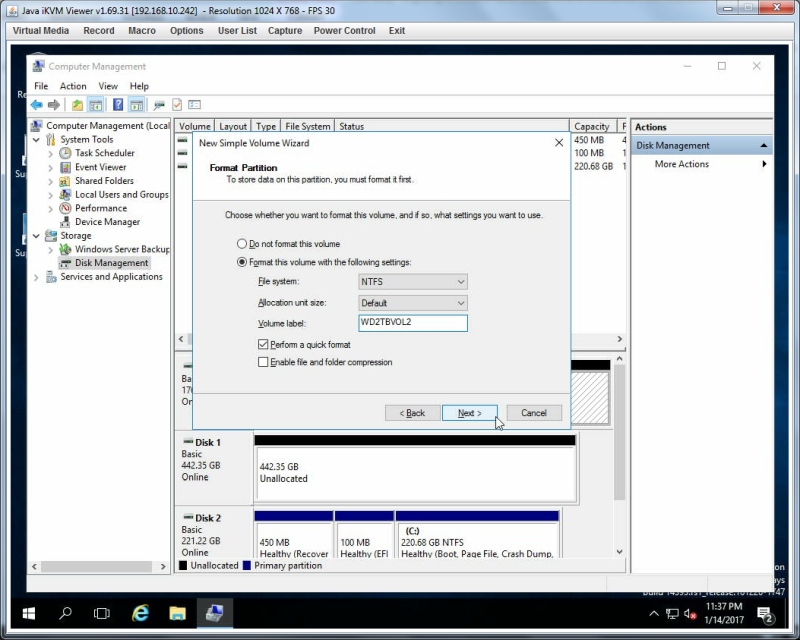
Task: Launch Internet Explorer from taskbar
Action: coord(140,613)
